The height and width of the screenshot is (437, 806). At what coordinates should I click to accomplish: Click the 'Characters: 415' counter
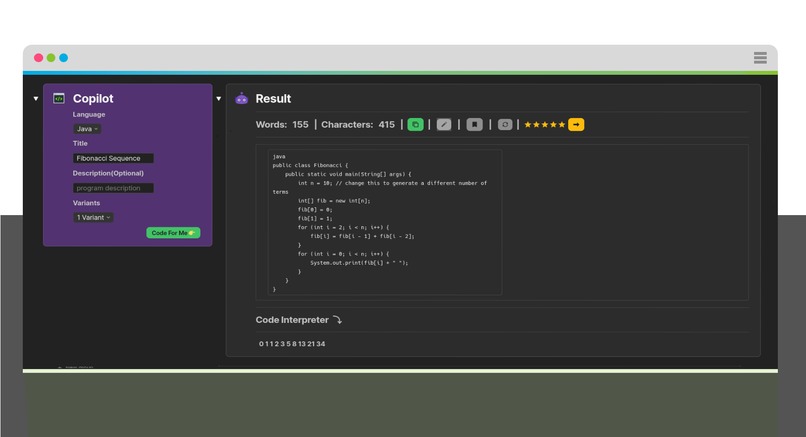point(358,124)
